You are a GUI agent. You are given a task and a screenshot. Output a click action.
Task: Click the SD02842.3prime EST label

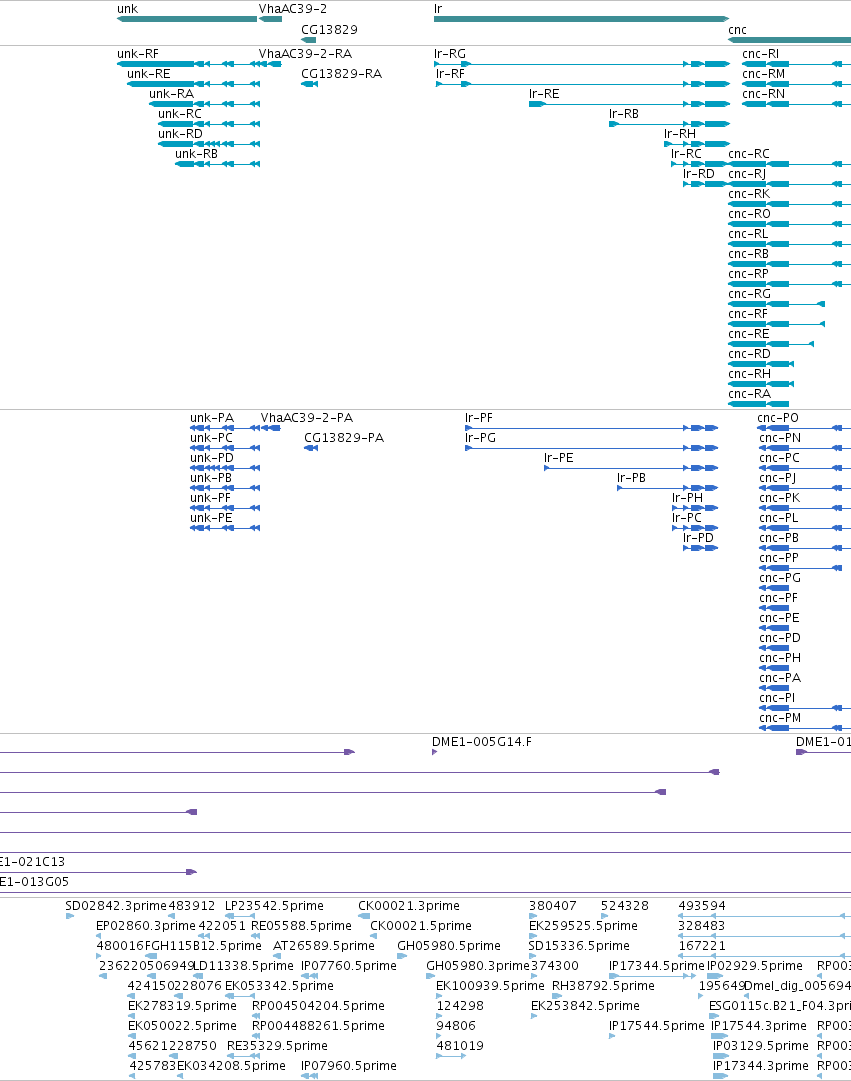click(116, 906)
